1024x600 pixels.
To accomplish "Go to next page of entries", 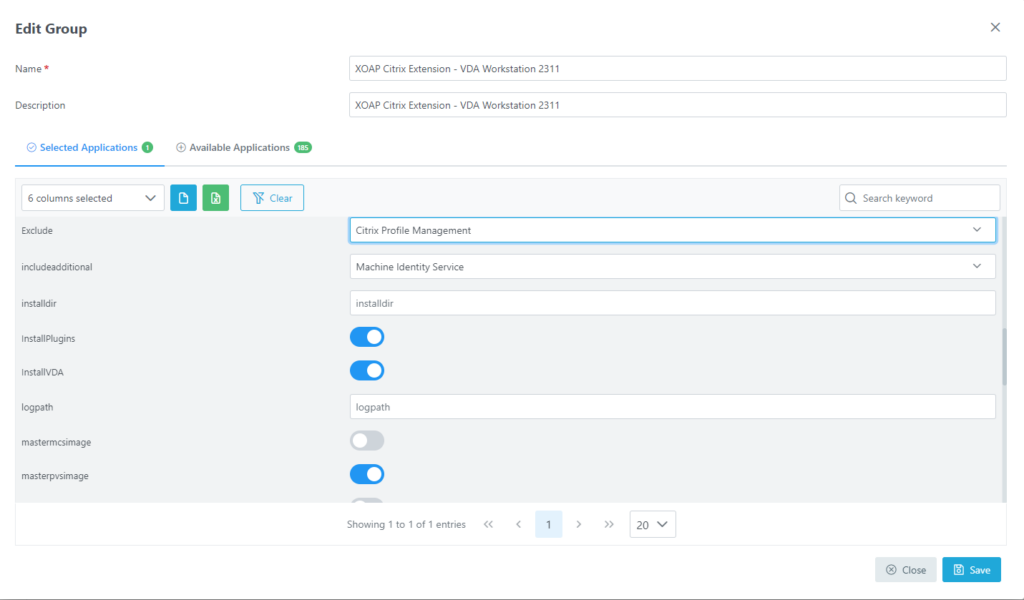I will [579, 524].
